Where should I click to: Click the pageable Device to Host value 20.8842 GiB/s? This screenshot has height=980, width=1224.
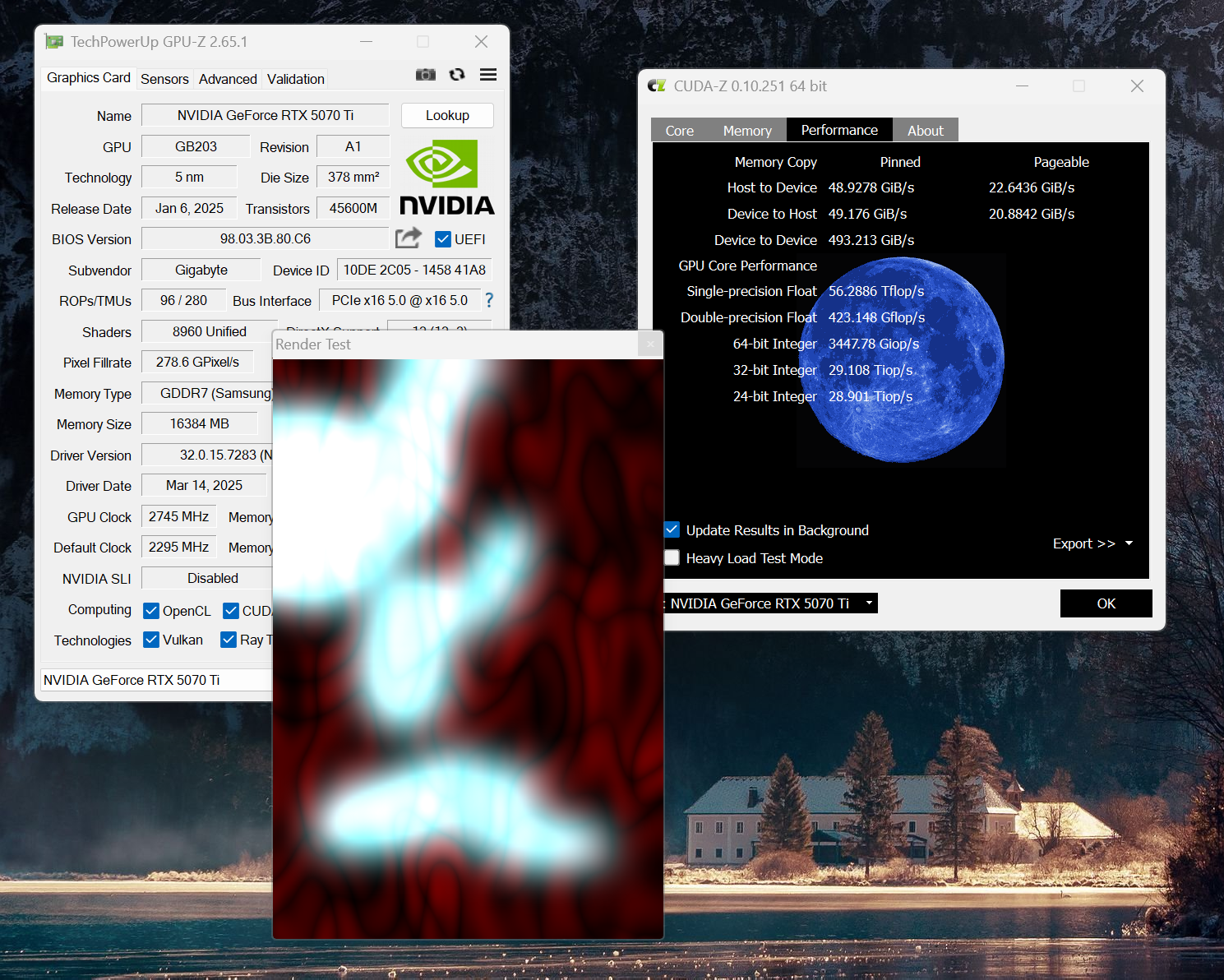(1032, 214)
